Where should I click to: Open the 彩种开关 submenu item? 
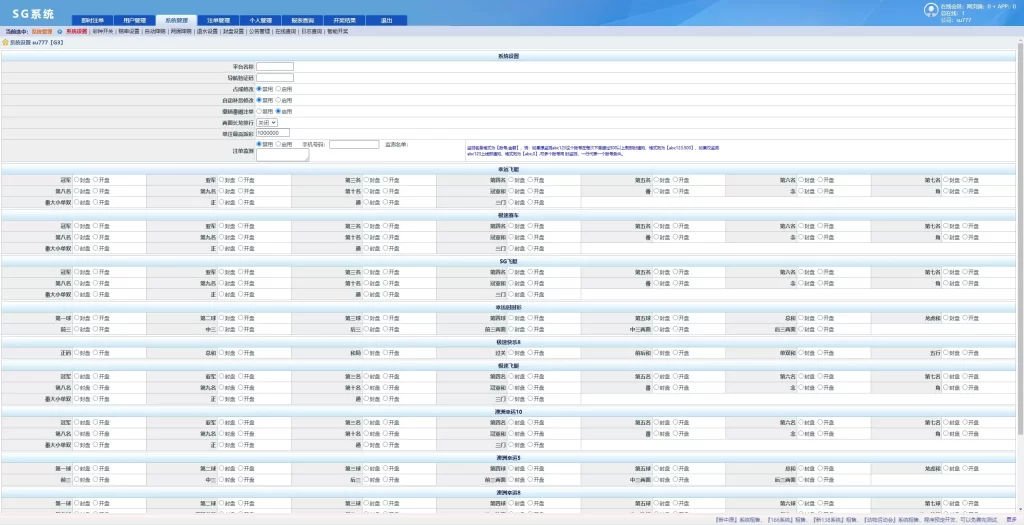click(102, 31)
